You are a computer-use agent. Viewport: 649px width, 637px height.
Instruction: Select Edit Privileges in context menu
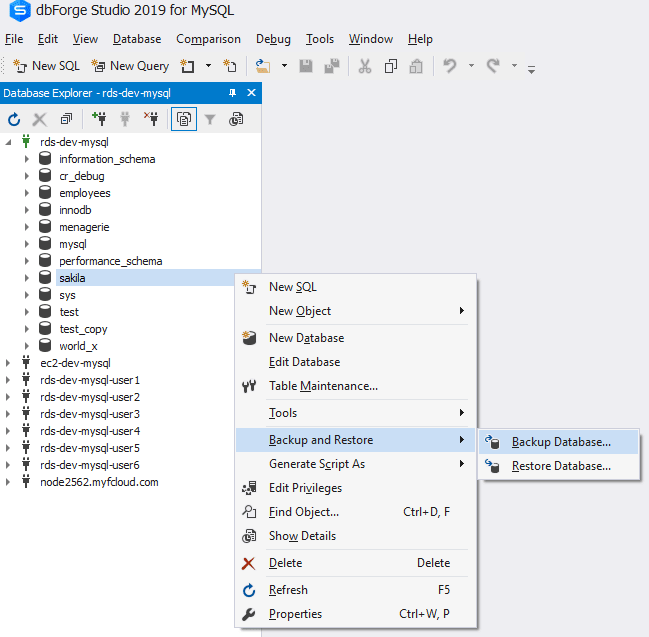click(355, 488)
